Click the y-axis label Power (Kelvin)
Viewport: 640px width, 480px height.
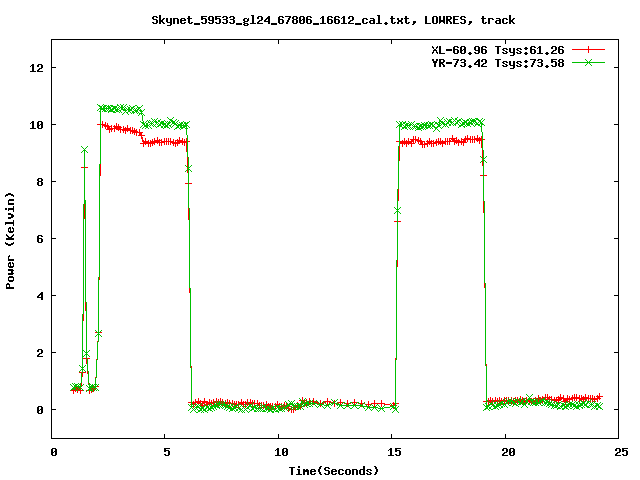tap(10, 241)
